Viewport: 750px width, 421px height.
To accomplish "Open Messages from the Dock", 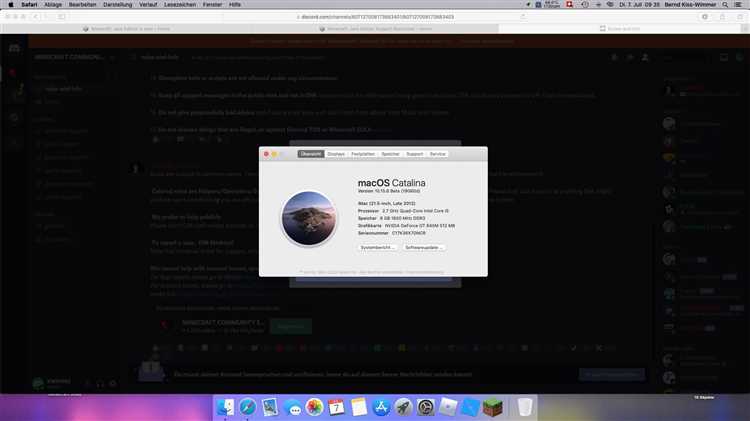I will tap(292, 408).
